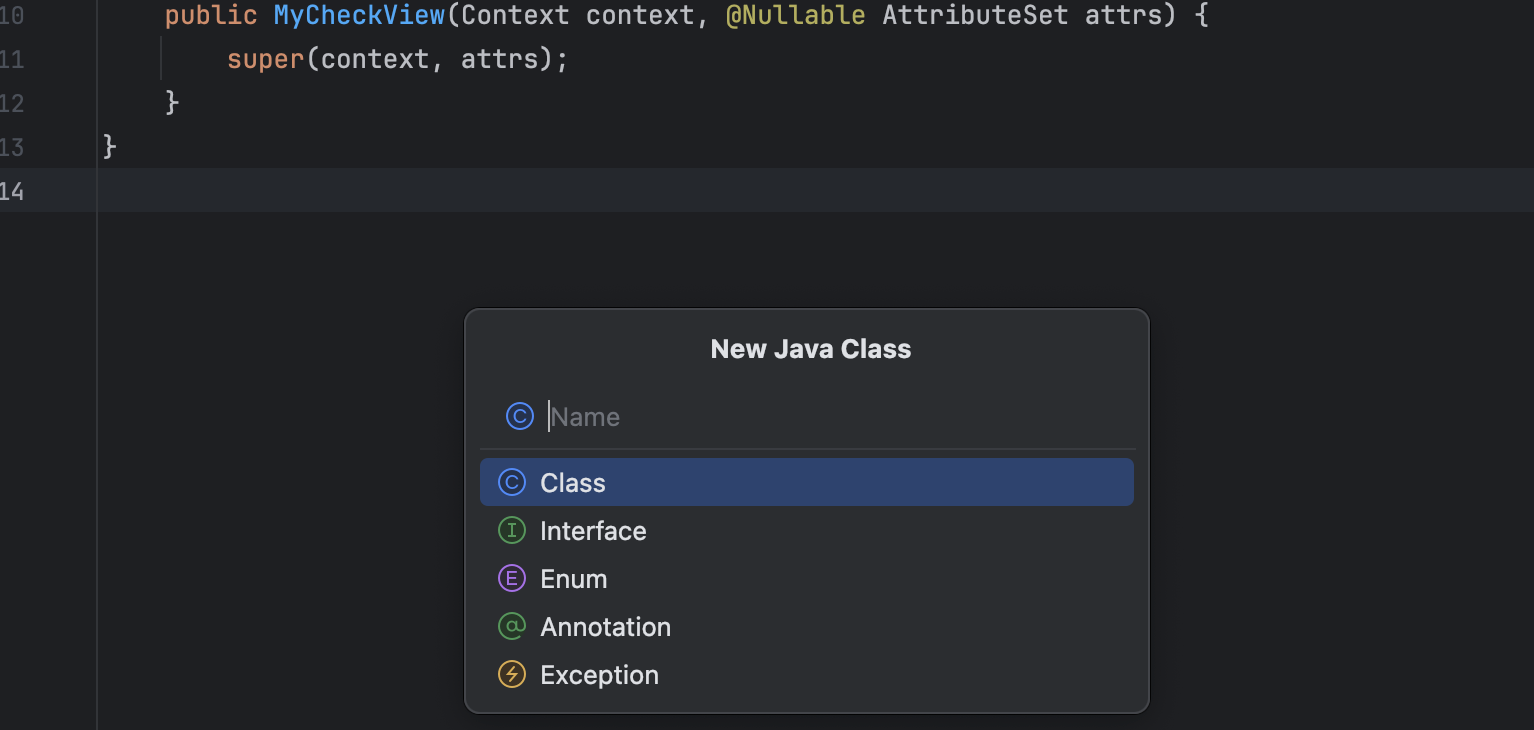Click the green Interface icon
Screen dimensions: 1534x730
(511, 531)
